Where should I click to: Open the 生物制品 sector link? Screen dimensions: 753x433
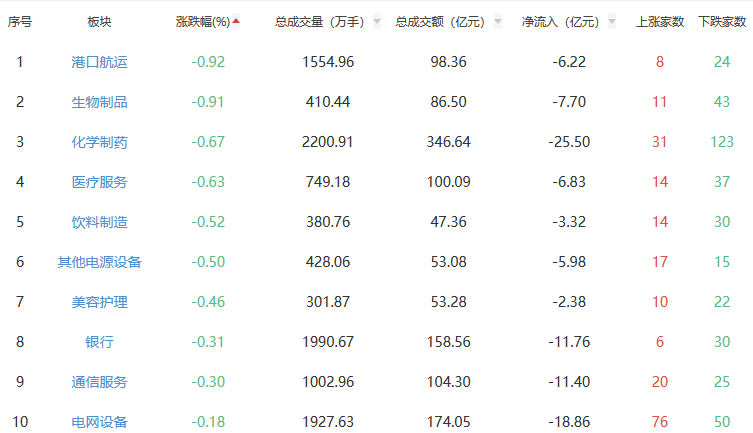coord(100,102)
